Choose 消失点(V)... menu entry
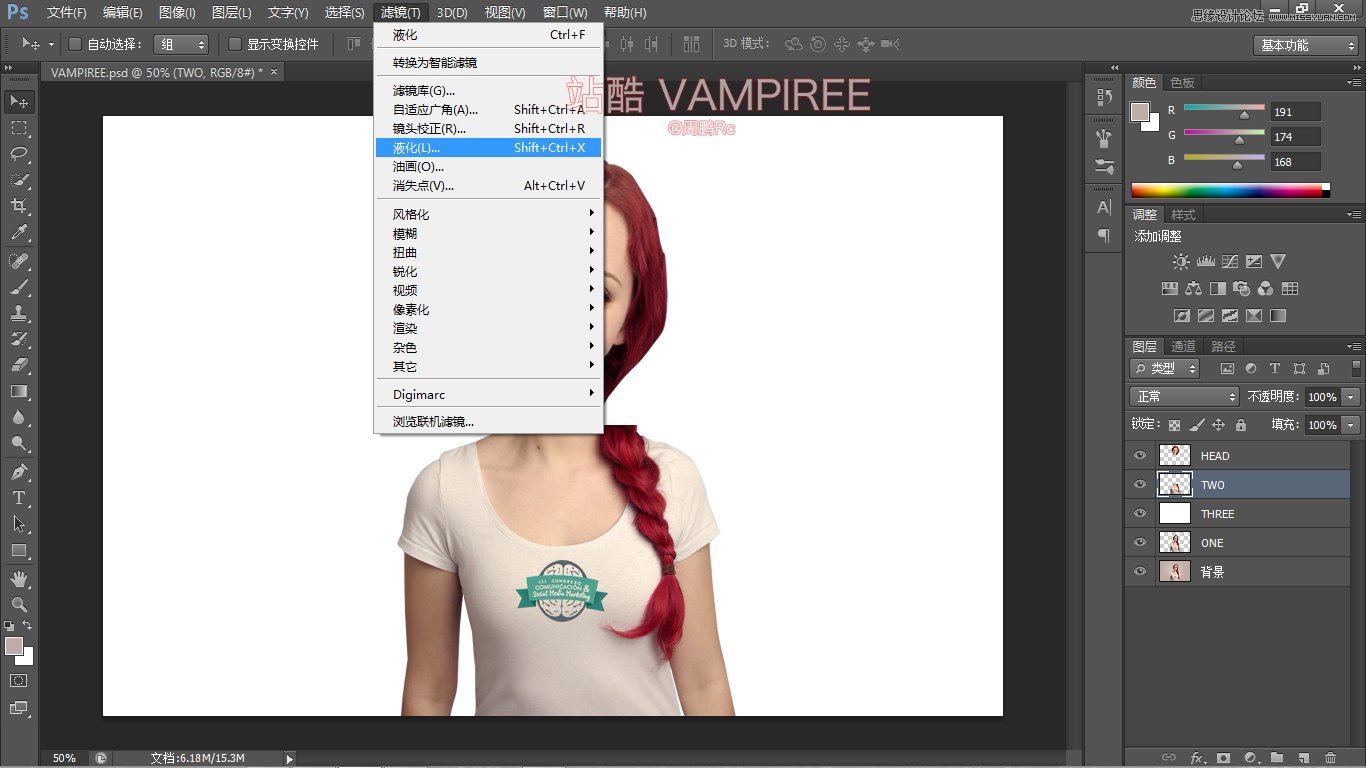Image resolution: width=1366 pixels, height=768 pixels. click(488, 185)
